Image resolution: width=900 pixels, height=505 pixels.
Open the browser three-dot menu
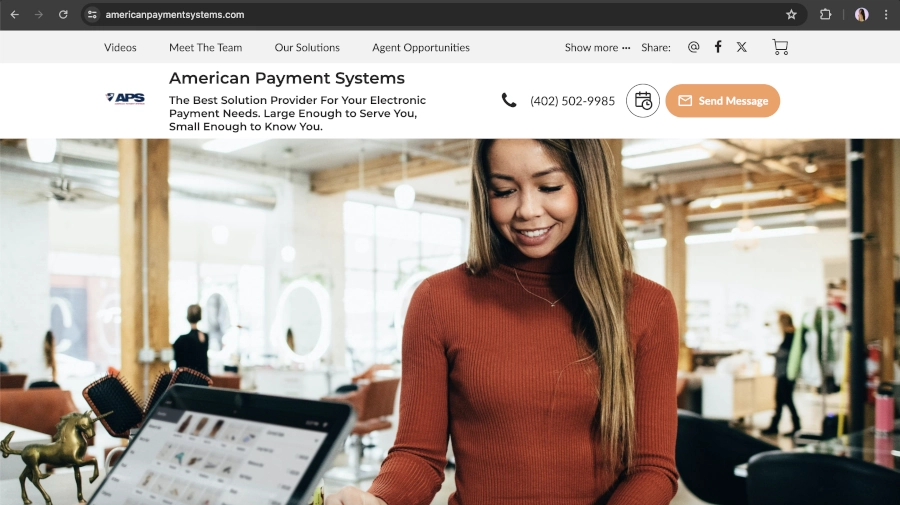[886, 14]
